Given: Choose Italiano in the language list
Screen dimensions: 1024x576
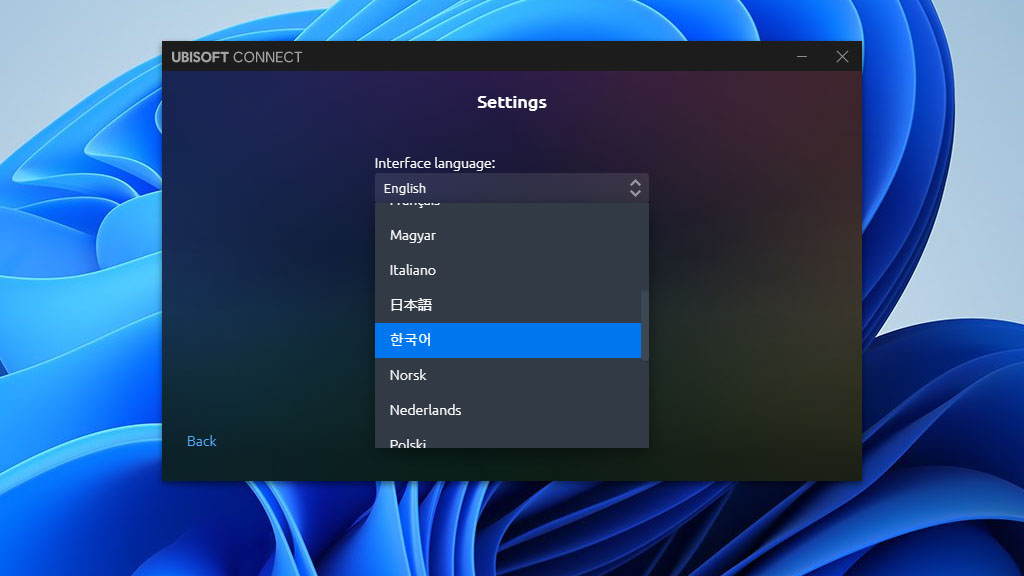Looking at the screenshot, I should (508, 270).
